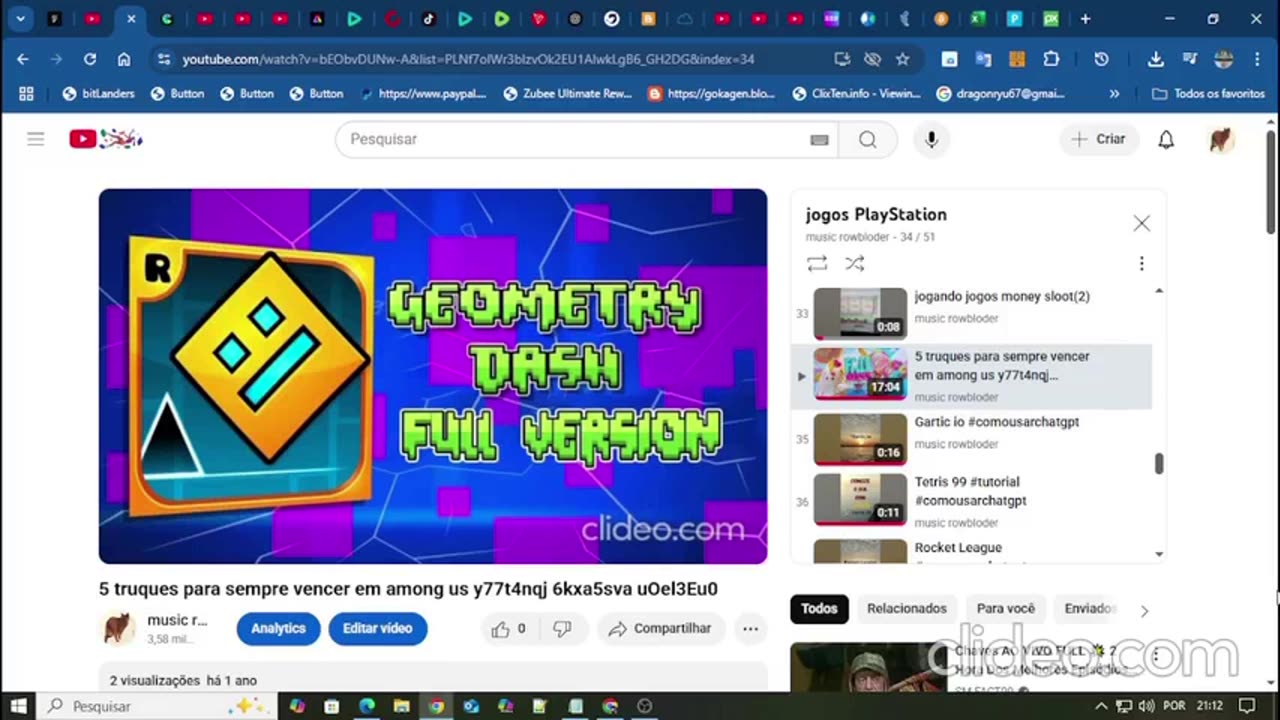Image resolution: width=1280 pixels, height=720 pixels.
Task: Reload the page
Action: point(90,59)
